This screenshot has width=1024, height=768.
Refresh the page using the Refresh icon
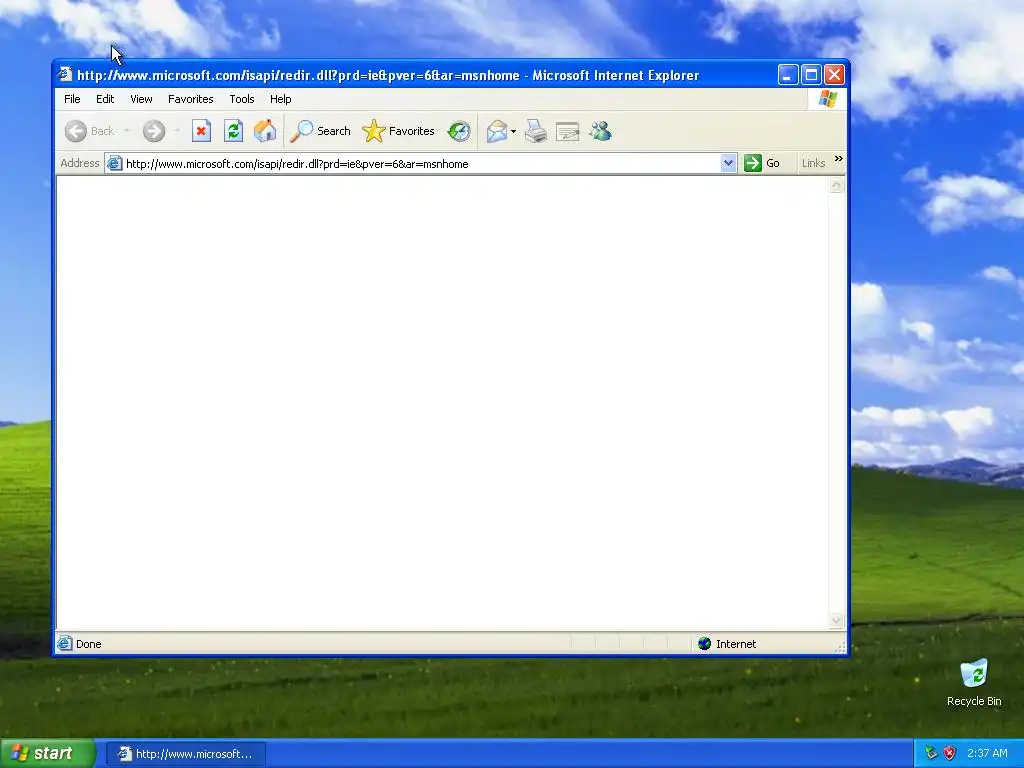tap(233, 131)
